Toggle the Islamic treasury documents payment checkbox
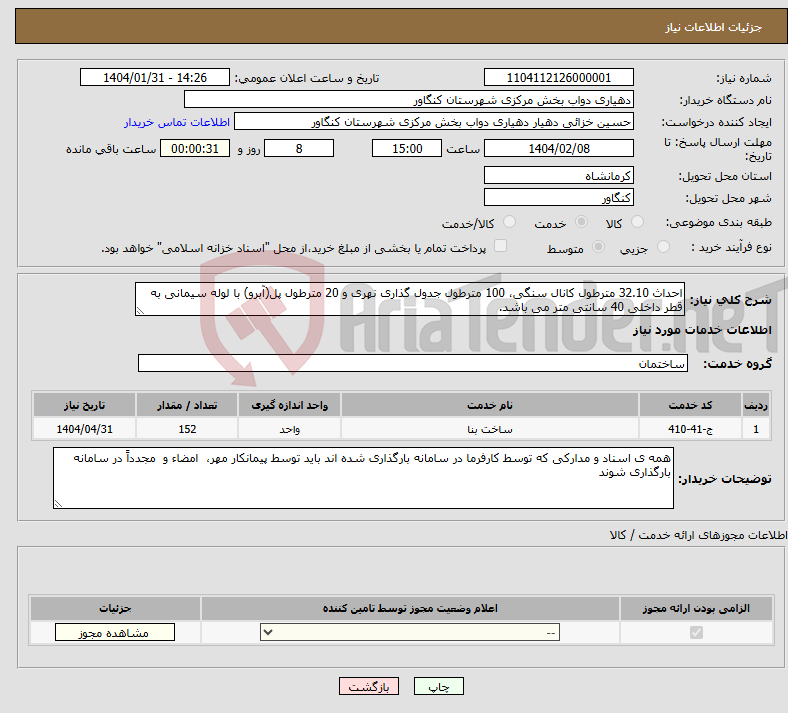Image resolution: width=788 pixels, height=713 pixels. pyautogui.click(x=501, y=246)
